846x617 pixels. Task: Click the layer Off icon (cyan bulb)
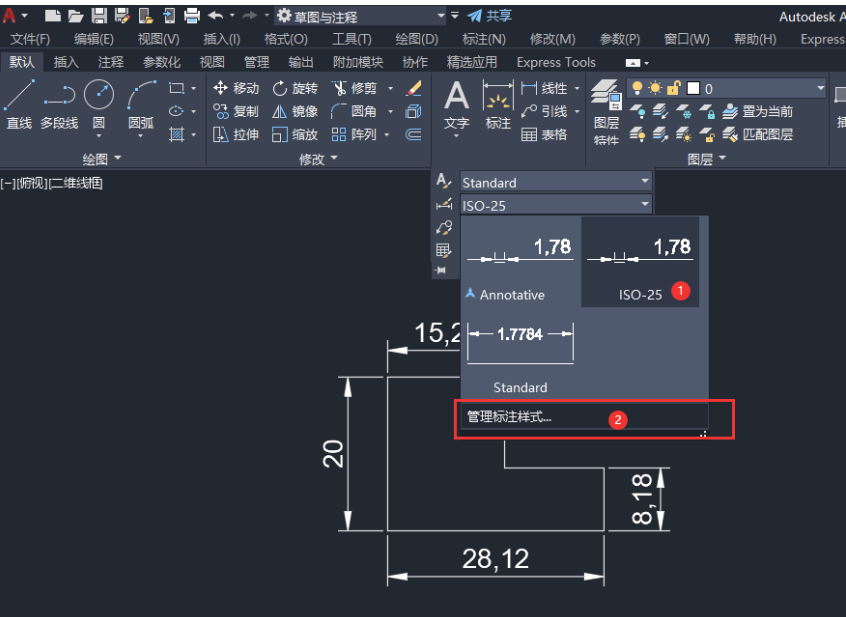pos(637,112)
